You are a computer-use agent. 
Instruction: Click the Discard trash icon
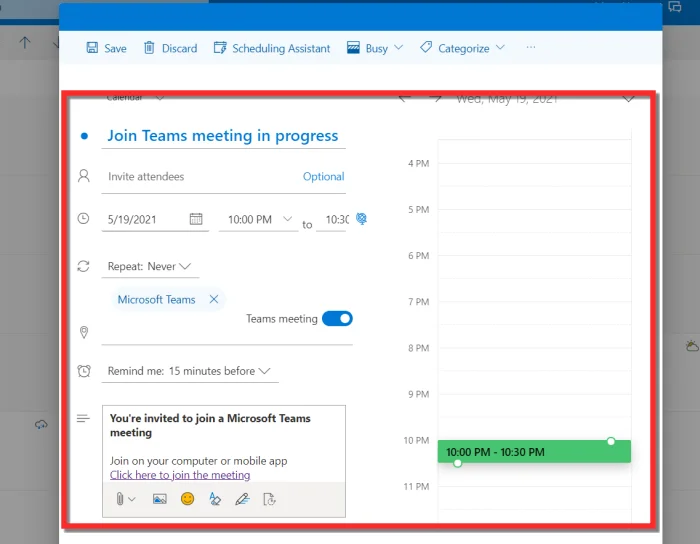click(x=149, y=48)
